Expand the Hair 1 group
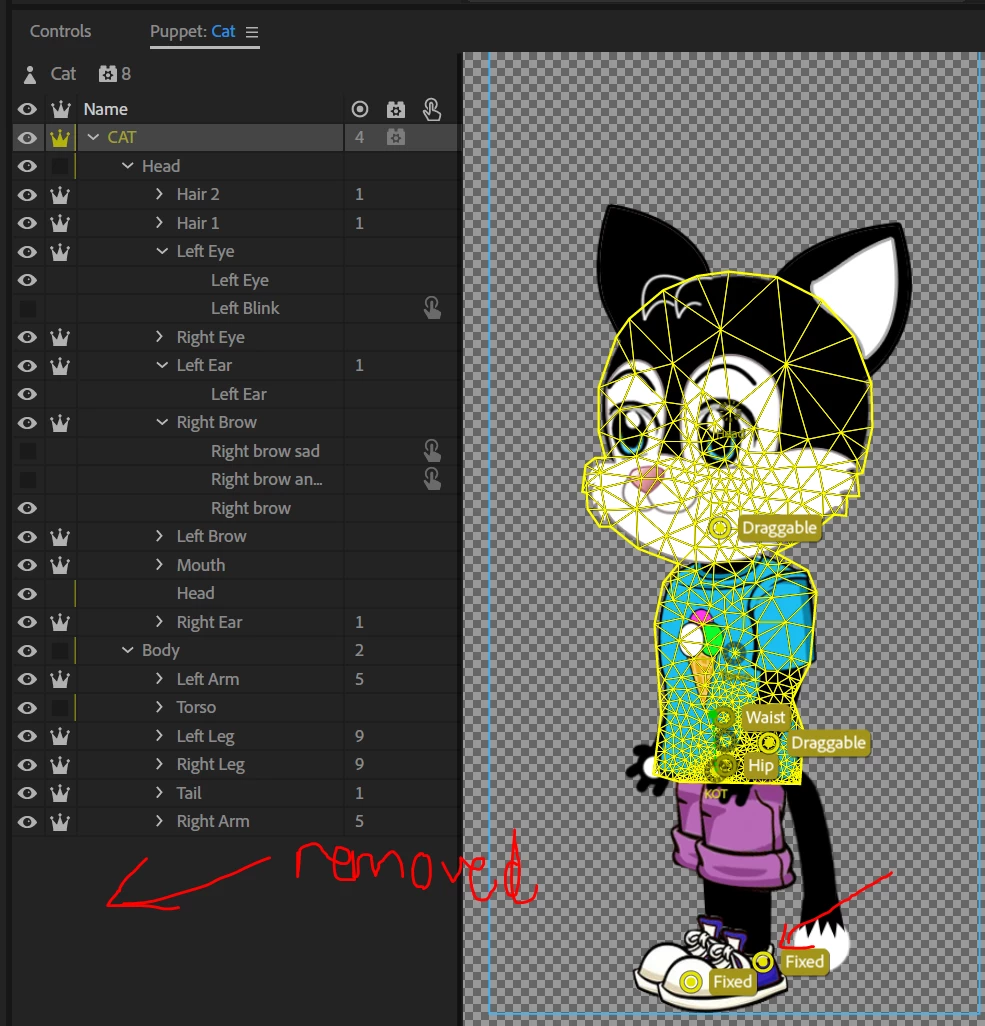 pyautogui.click(x=159, y=223)
